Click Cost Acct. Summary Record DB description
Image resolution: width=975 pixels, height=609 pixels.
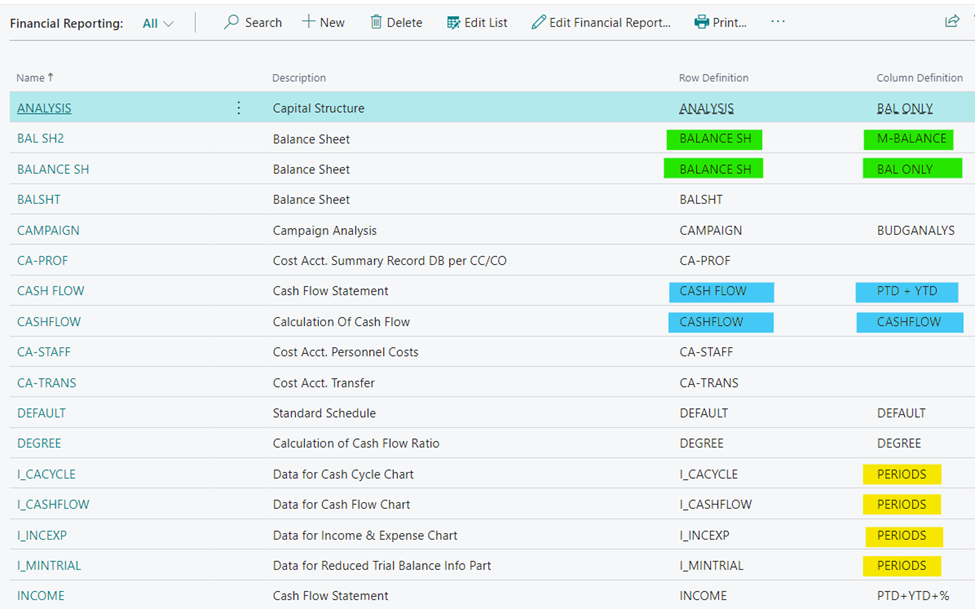coord(389,261)
